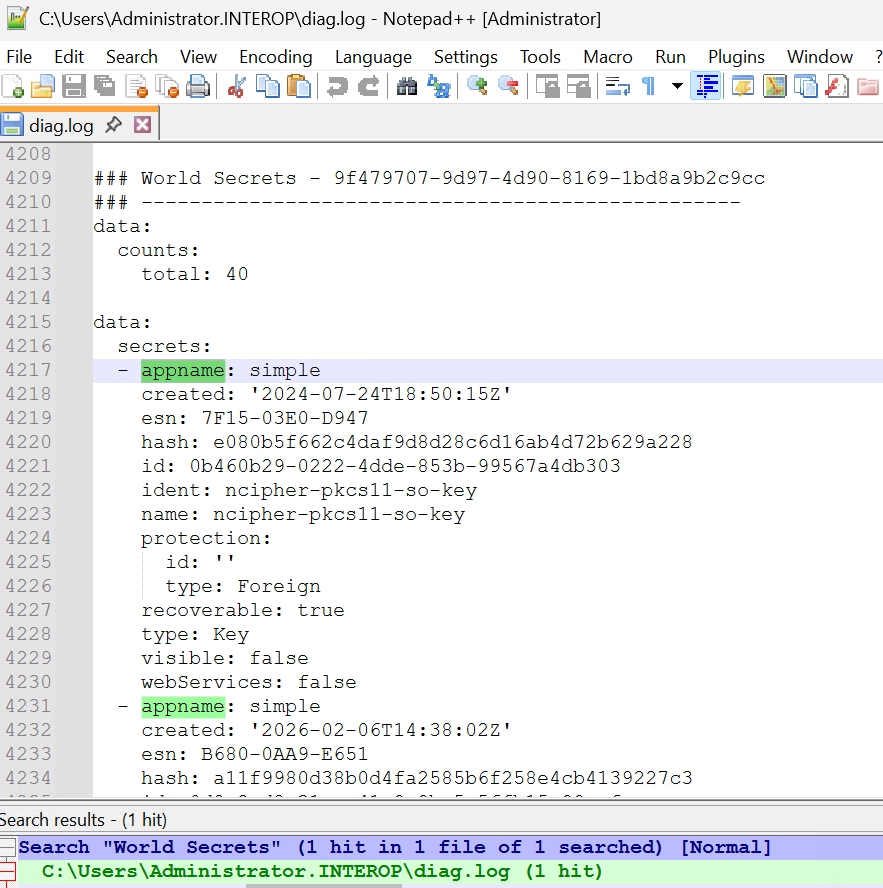Collapse the diag.log (1 hit) result node
The image size is (883, 888).
(x=7, y=871)
